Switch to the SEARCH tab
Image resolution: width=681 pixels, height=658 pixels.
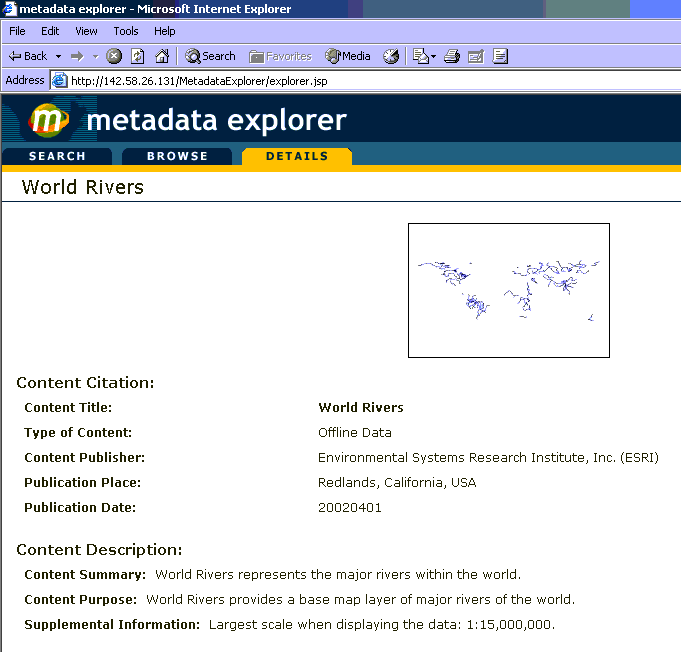tap(57, 156)
